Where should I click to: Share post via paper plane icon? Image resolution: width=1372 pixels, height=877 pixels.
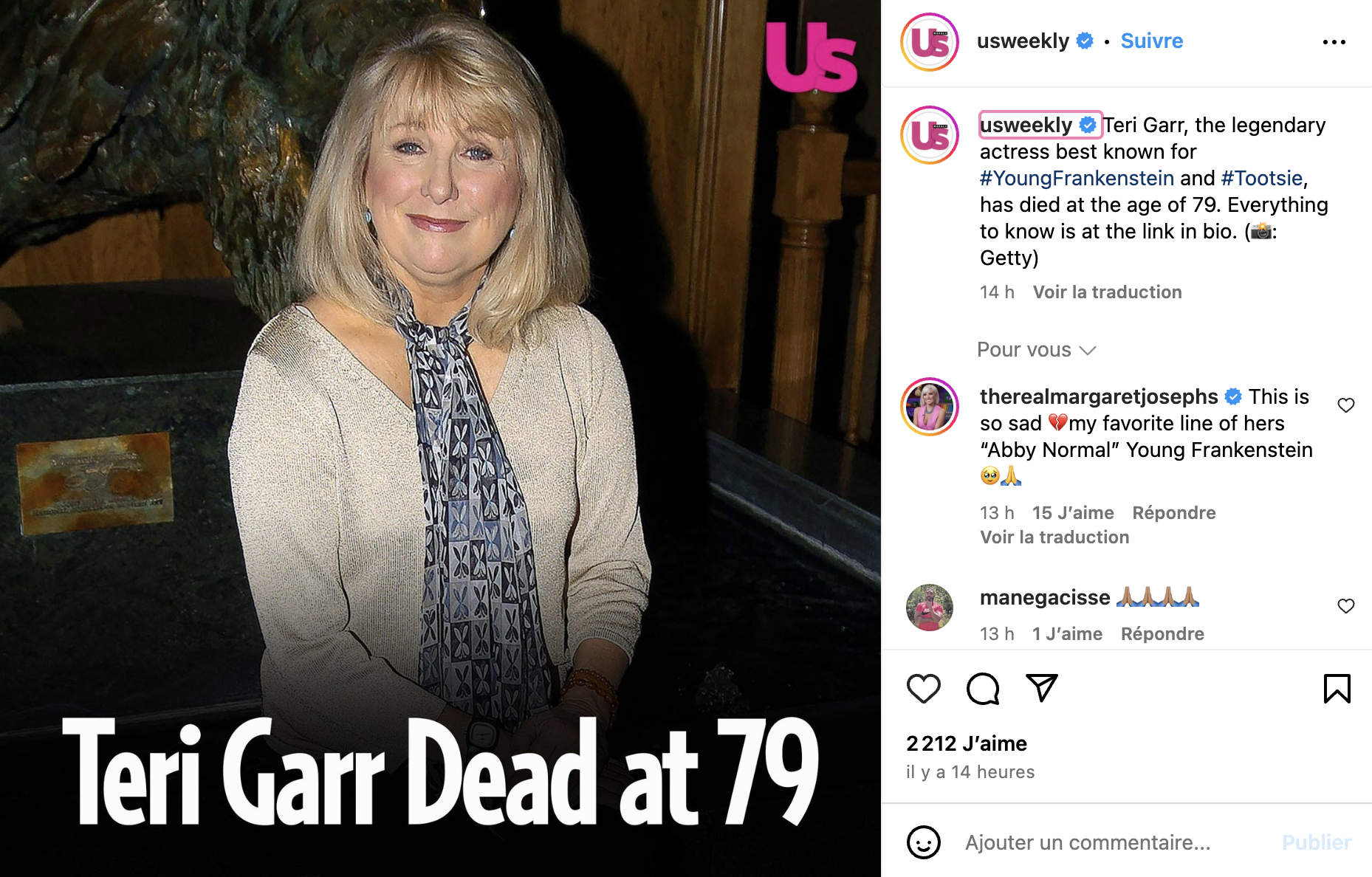[1042, 688]
